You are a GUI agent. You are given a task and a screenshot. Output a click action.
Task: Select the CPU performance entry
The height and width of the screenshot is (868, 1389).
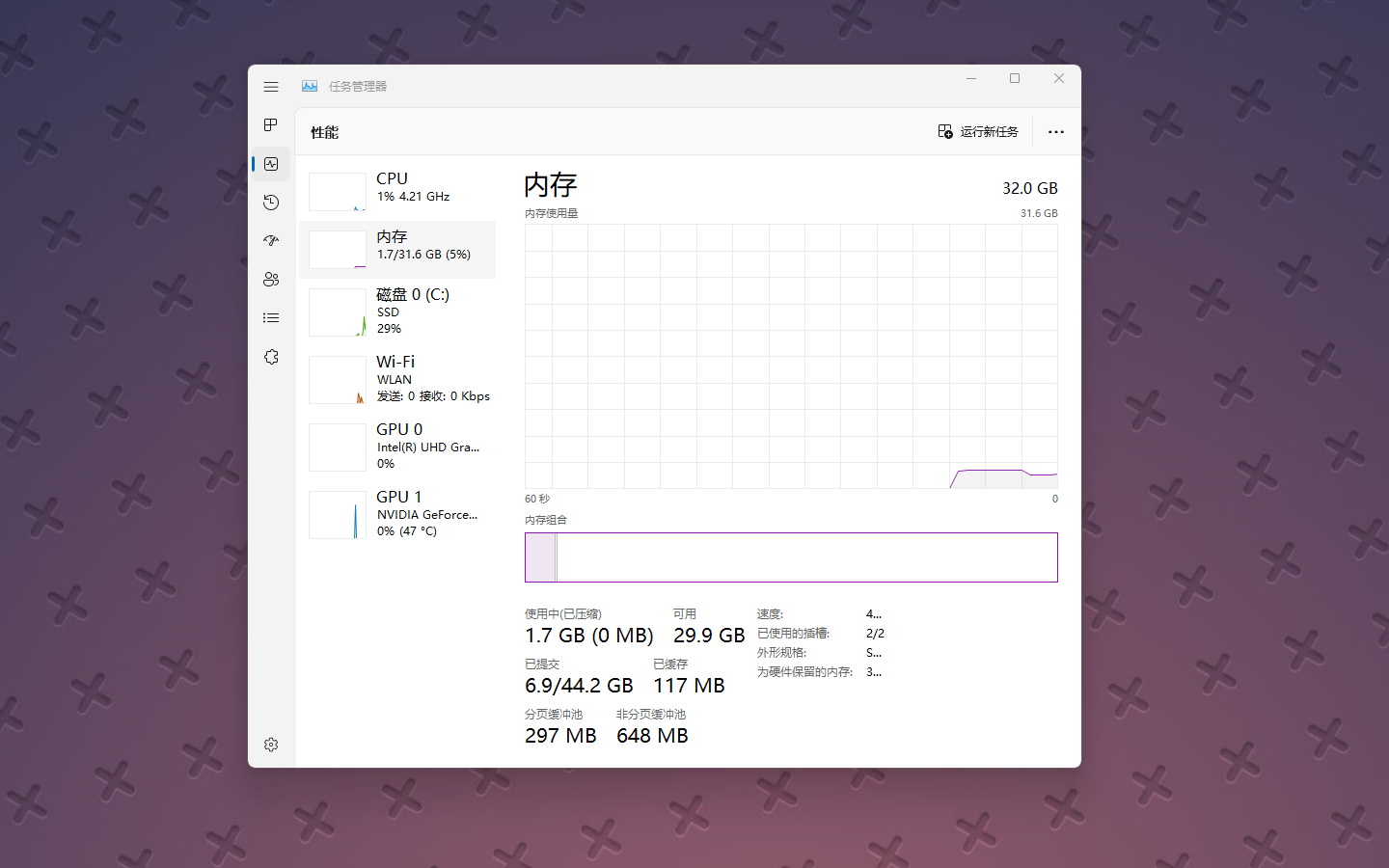pos(397,191)
